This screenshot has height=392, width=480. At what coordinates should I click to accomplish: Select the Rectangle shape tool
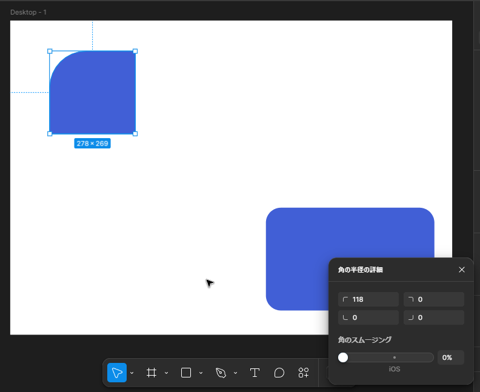point(186,372)
